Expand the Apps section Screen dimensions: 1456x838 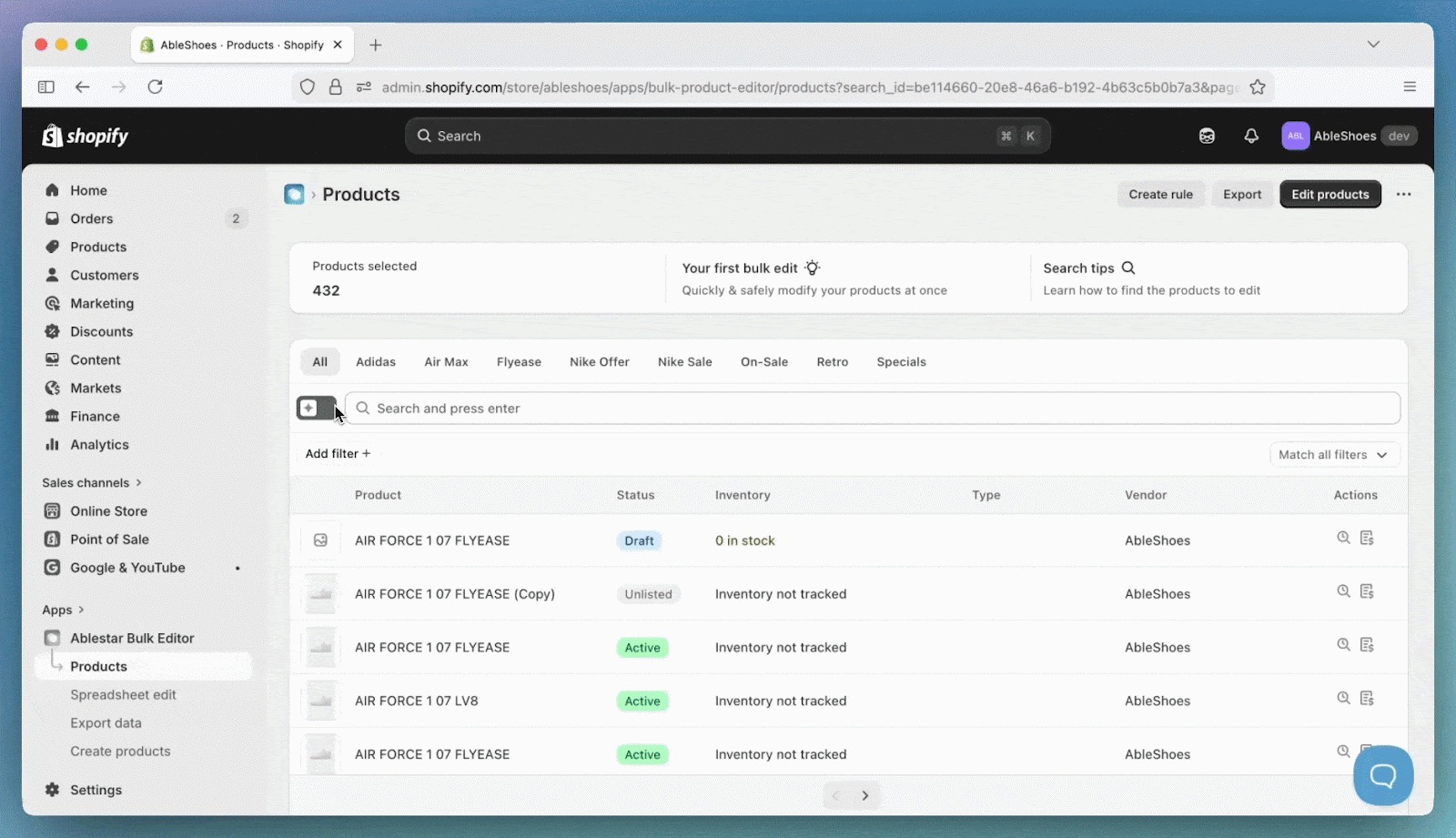63,610
